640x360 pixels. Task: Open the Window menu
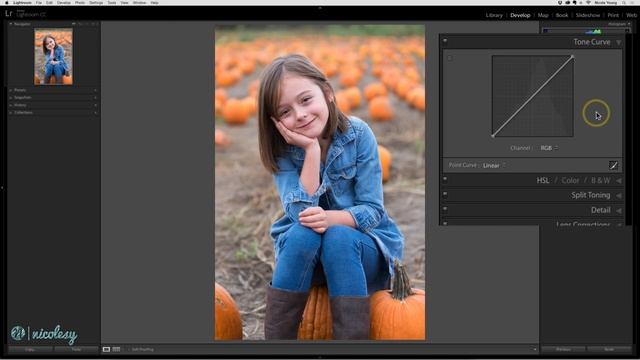(139, 2)
